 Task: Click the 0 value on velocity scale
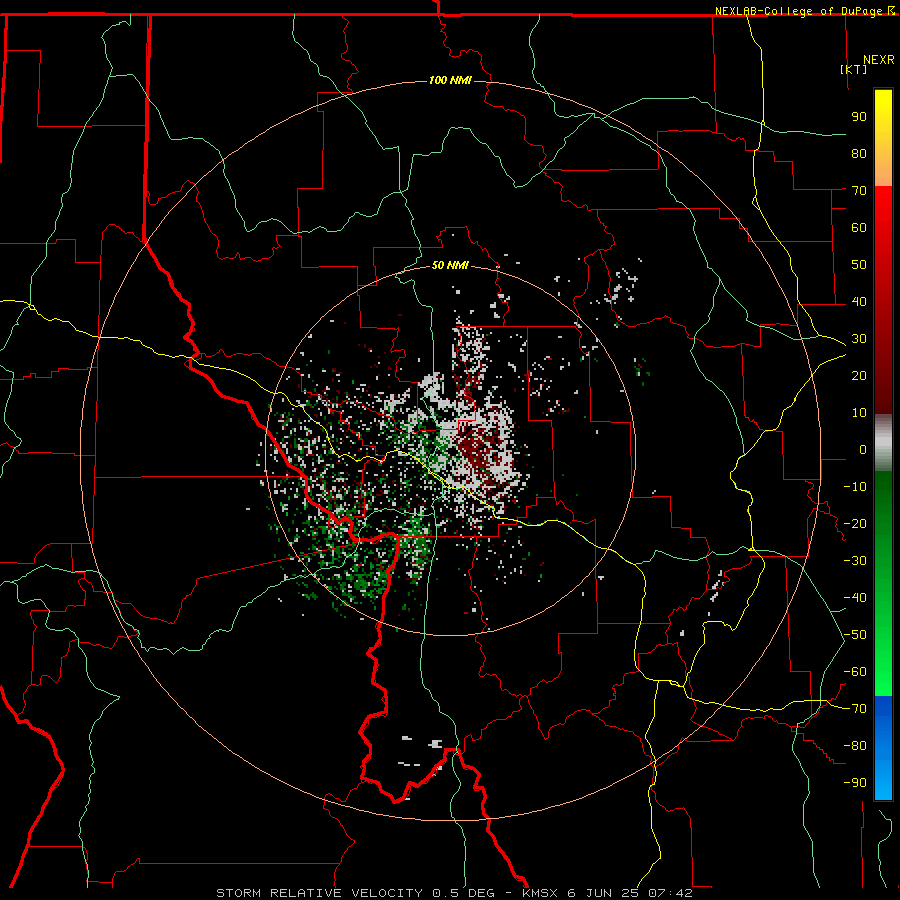tap(863, 449)
